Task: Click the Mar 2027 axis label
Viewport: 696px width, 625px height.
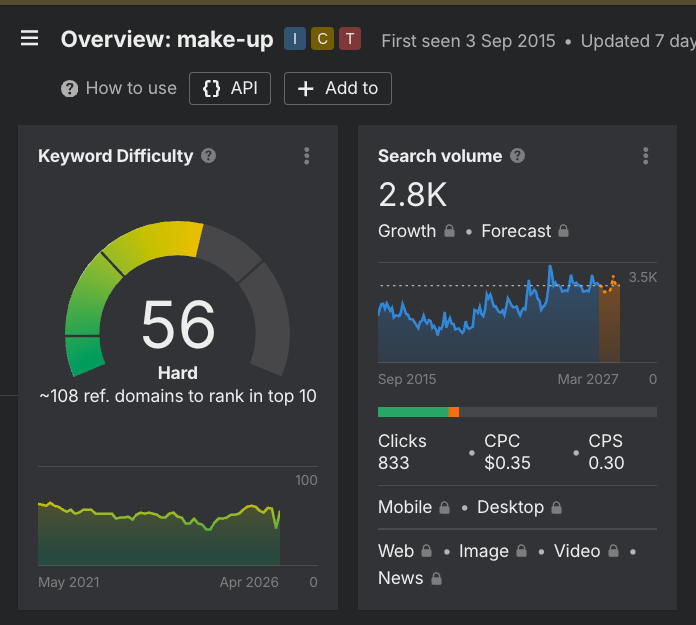Action: coord(588,379)
